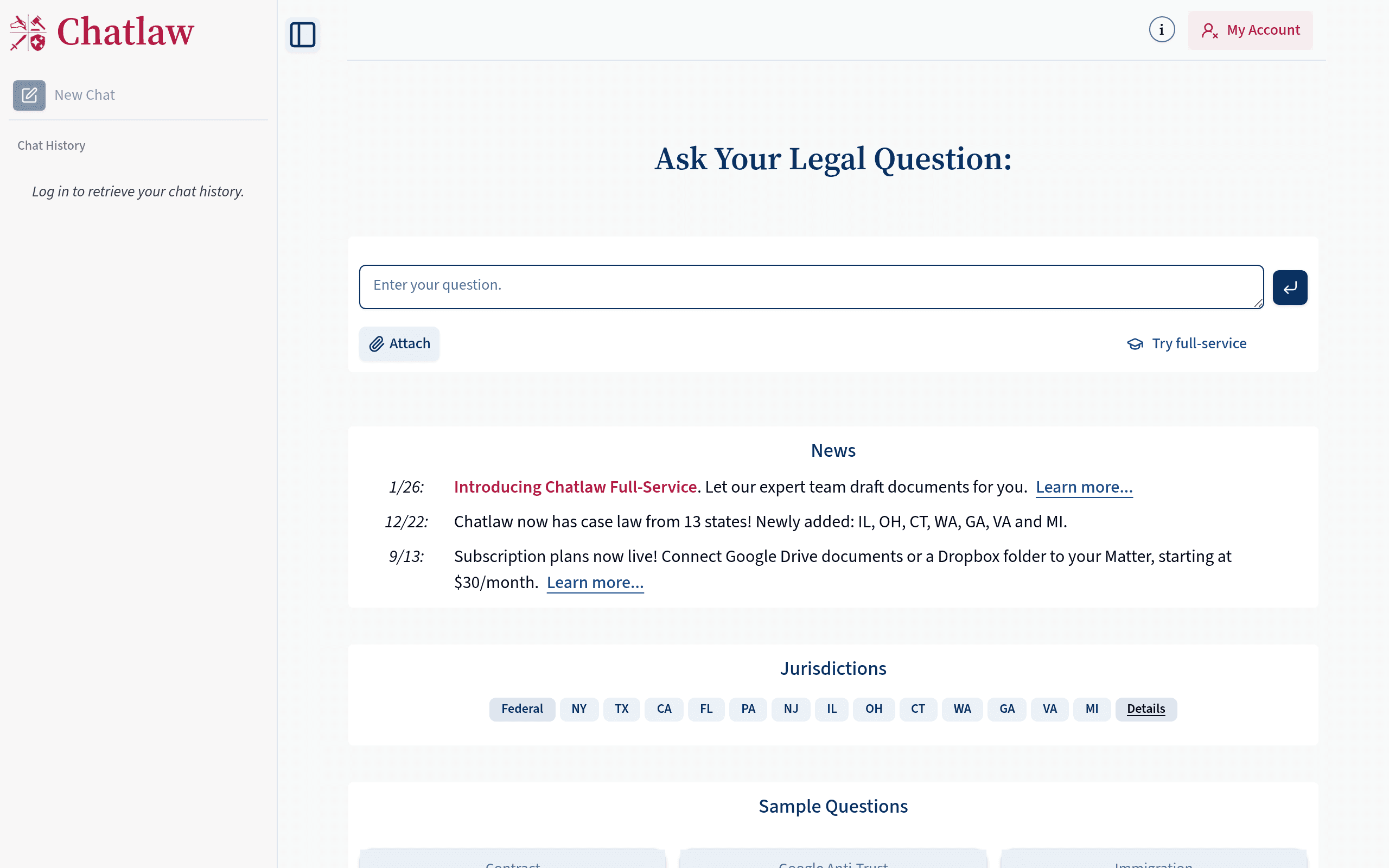Click the 1/26 news date
Image resolution: width=1389 pixels, height=868 pixels.
click(x=406, y=487)
